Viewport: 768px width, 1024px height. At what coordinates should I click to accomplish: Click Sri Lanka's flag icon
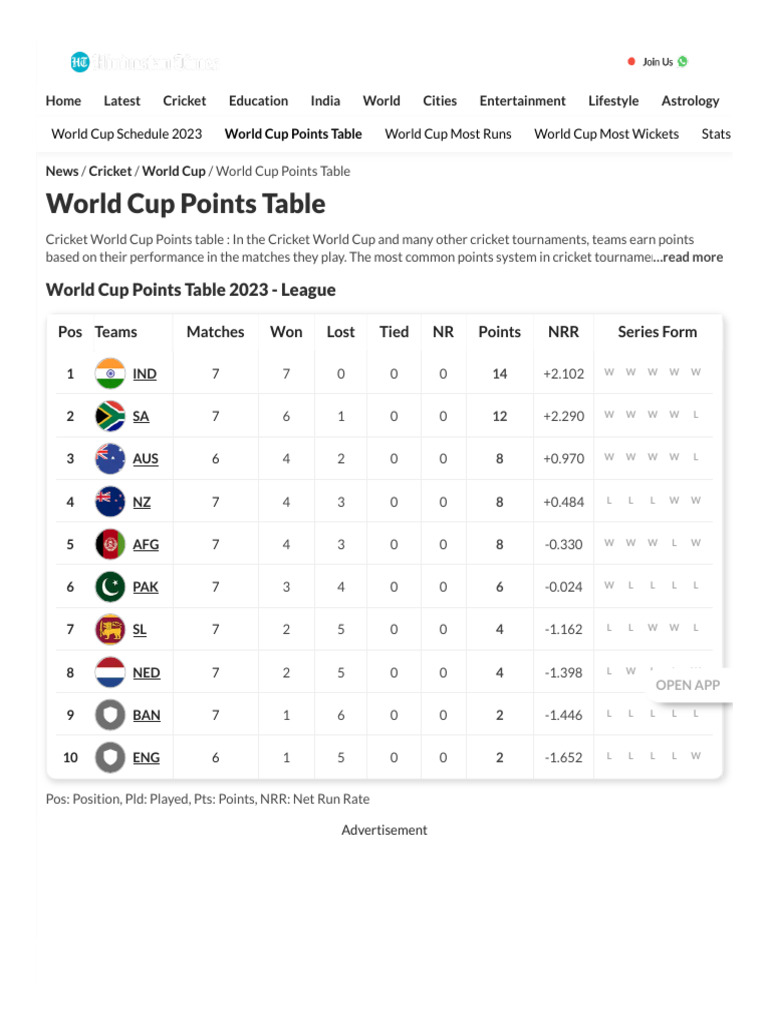[x=110, y=630]
